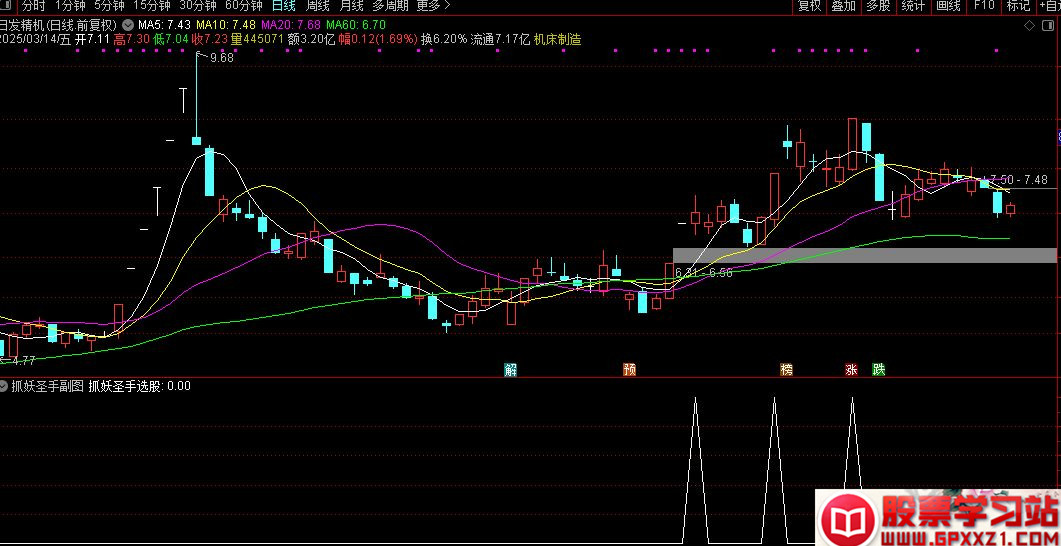Click the 涨 event marker icon
Image resolution: width=1061 pixels, height=546 pixels.
point(851,369)
